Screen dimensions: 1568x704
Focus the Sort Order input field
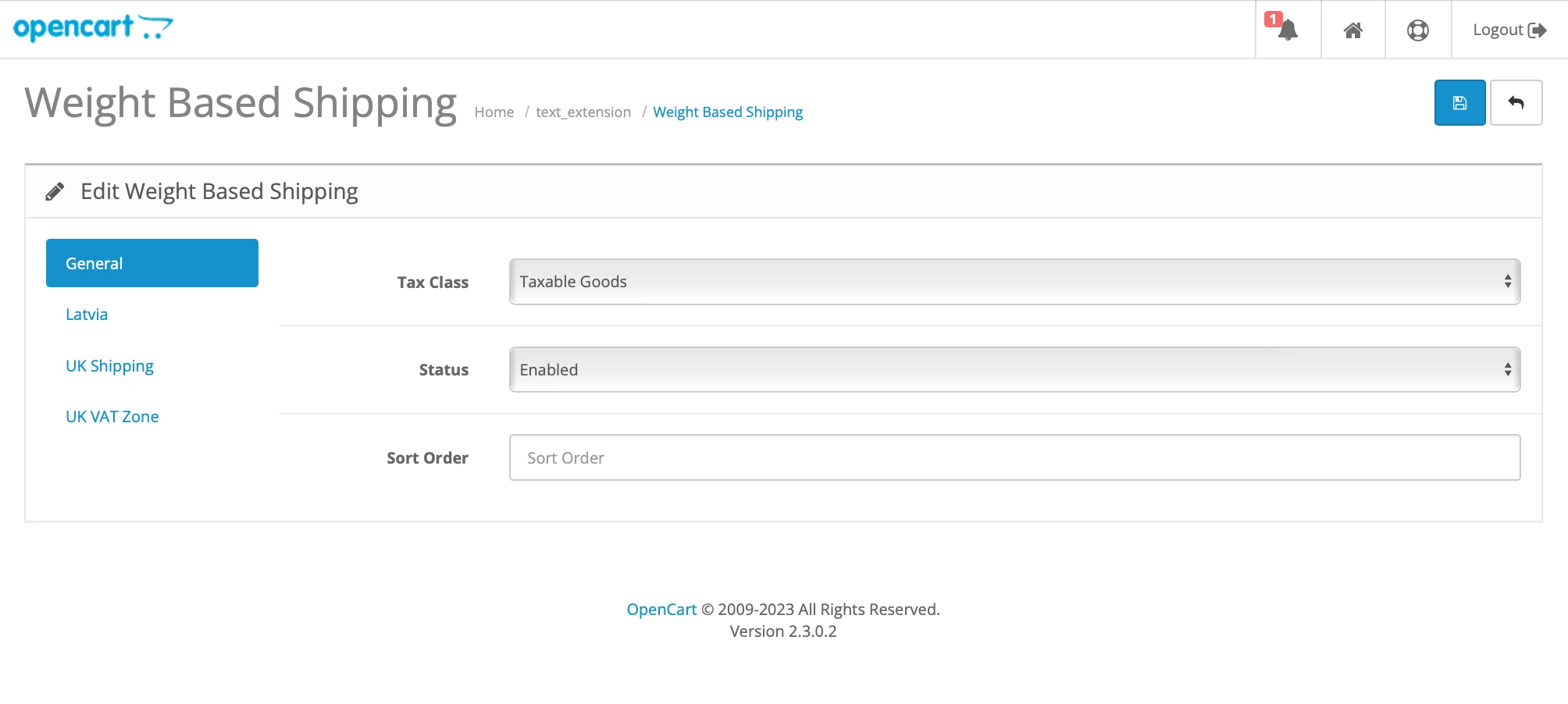pos(1014,457)
